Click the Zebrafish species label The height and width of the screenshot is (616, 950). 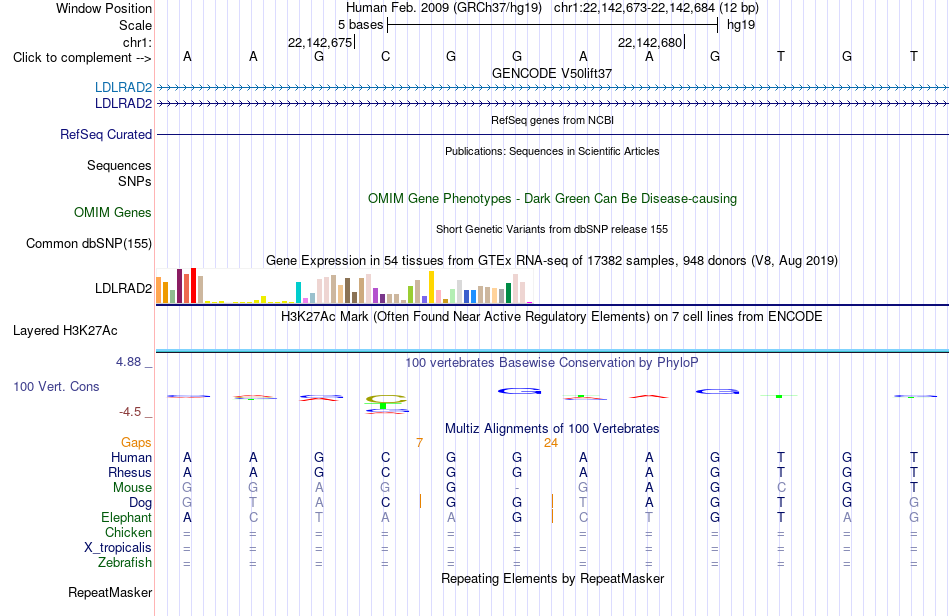[124, 563]
